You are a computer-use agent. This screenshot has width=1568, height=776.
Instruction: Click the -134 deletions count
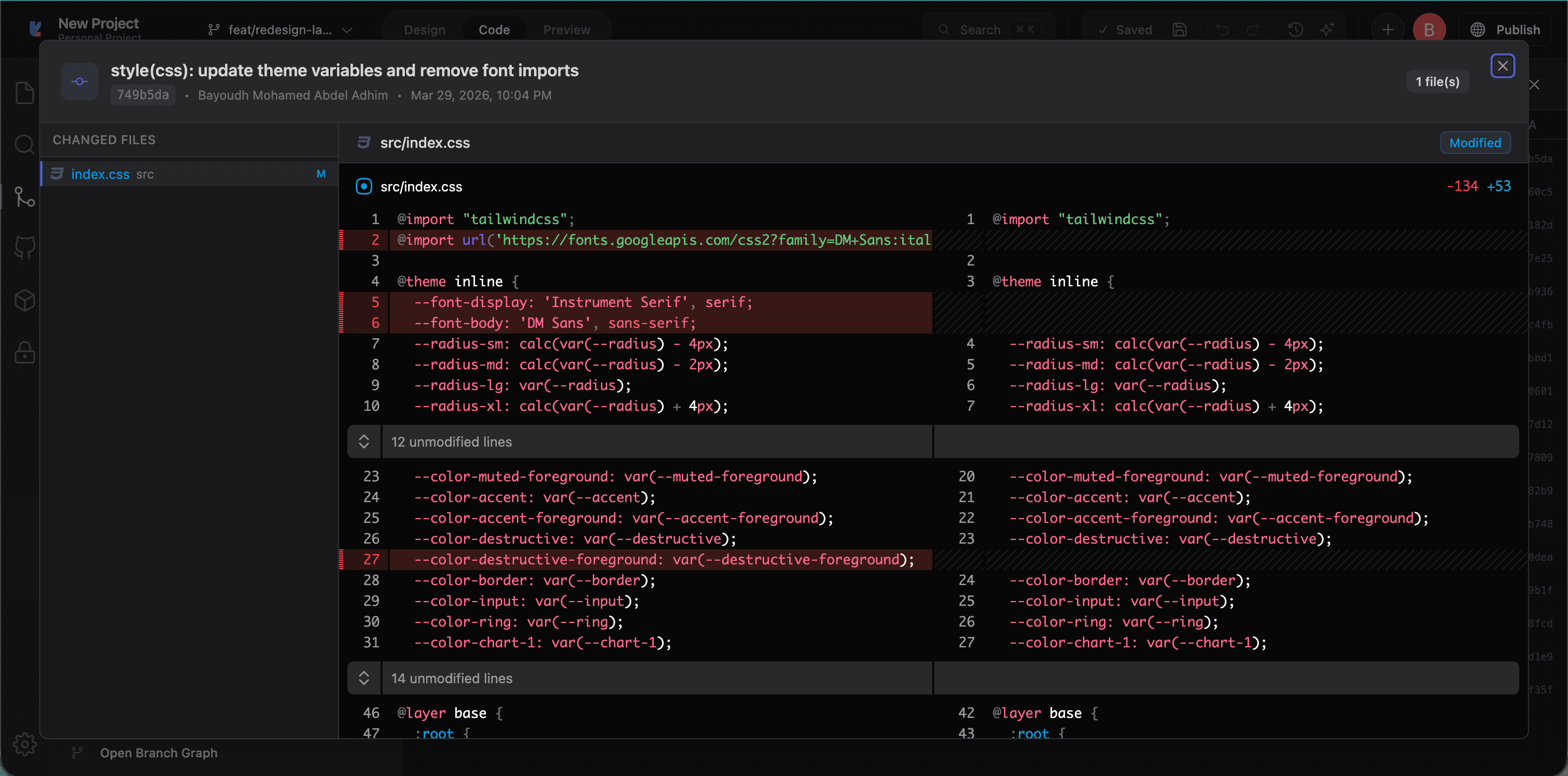[x=1462, y=186]
